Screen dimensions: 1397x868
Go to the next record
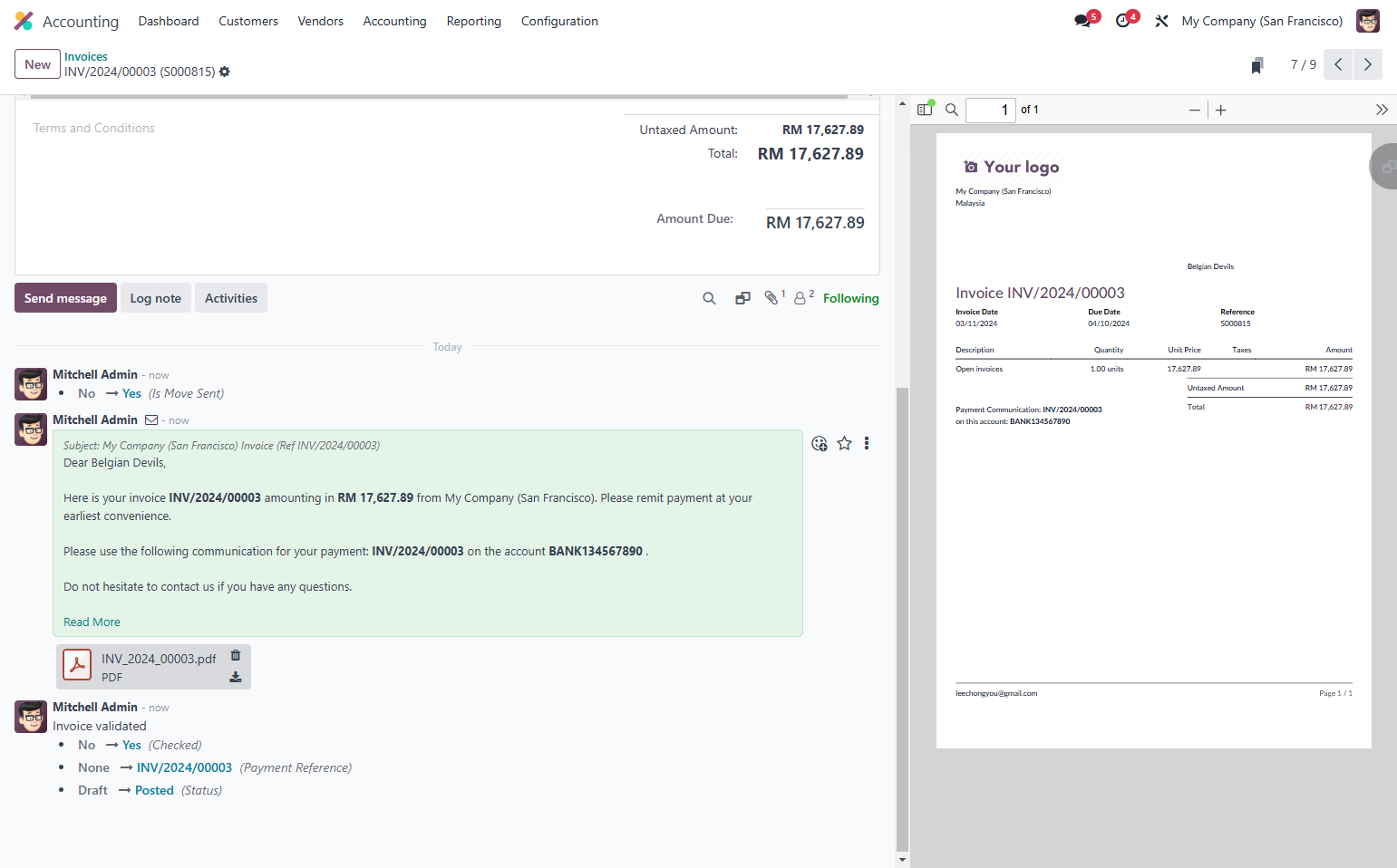pyautogui.click(x=1368, y=64)
